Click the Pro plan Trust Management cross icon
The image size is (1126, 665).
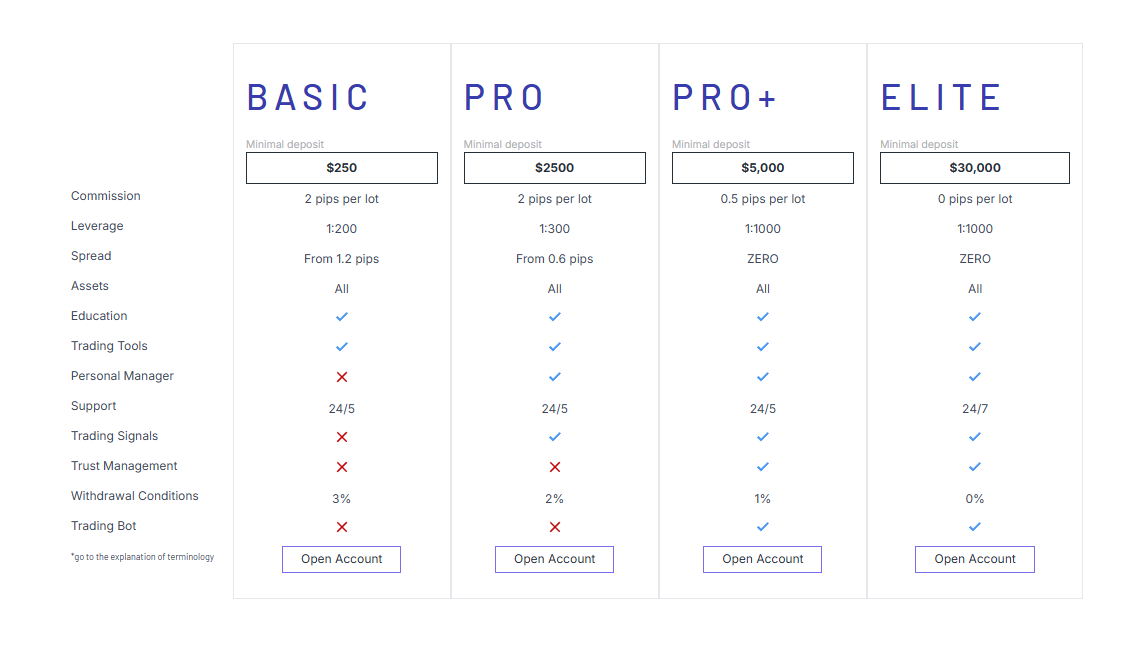555,467
